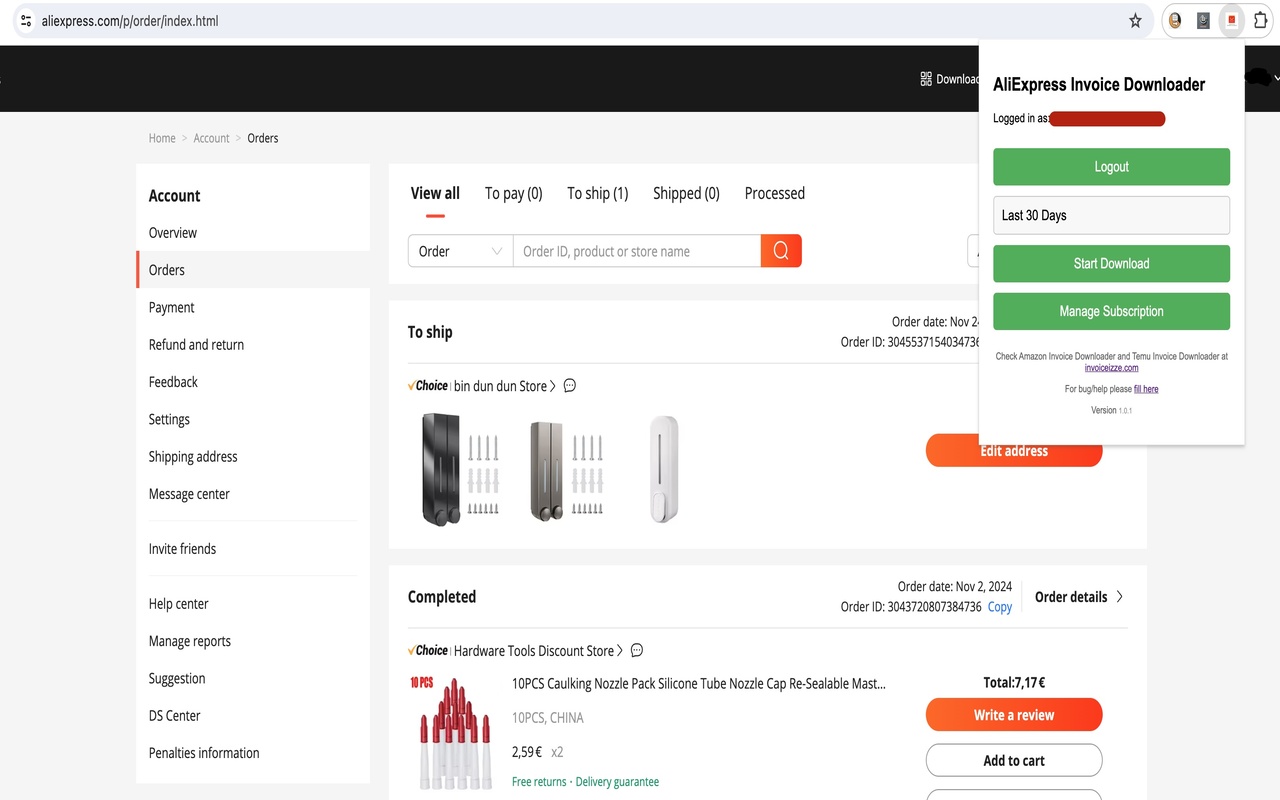This screenshot has width=1280, height=800.
Task: Click the AliExpress Invoice Downloader extension icon
Action: 1232,20
